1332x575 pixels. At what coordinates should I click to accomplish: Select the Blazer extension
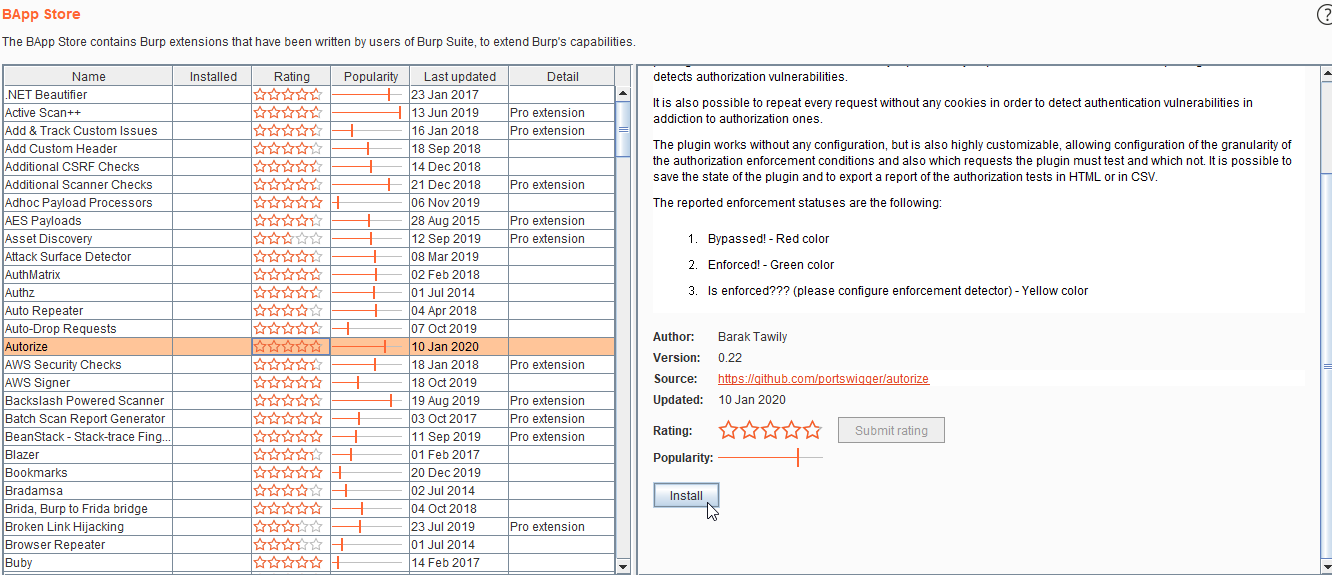coord(308,454)
